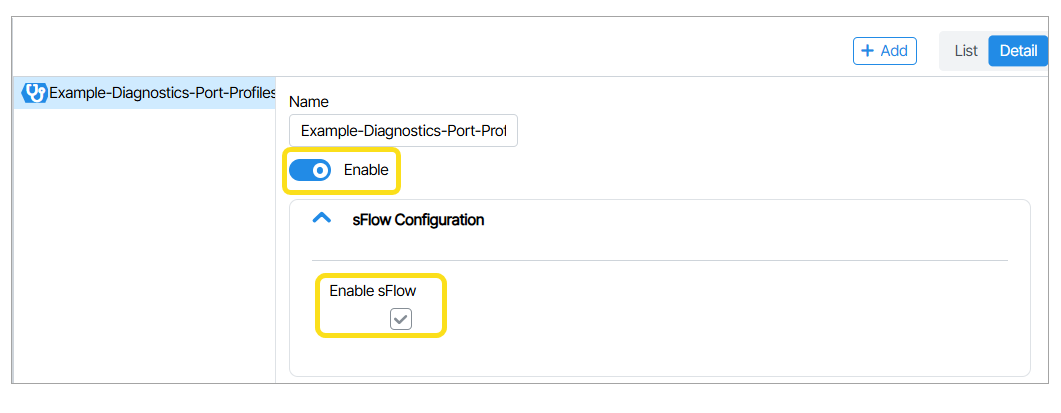Click the white knob of Enable switch
1061x413 pixels.
tap(320, 170)
